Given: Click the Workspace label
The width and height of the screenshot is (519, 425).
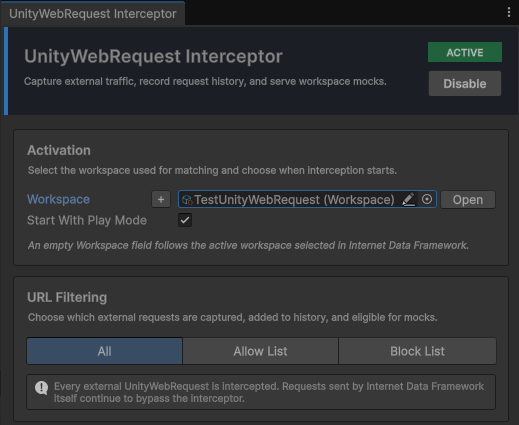Looking at the screenshot, I should (58, 199).
